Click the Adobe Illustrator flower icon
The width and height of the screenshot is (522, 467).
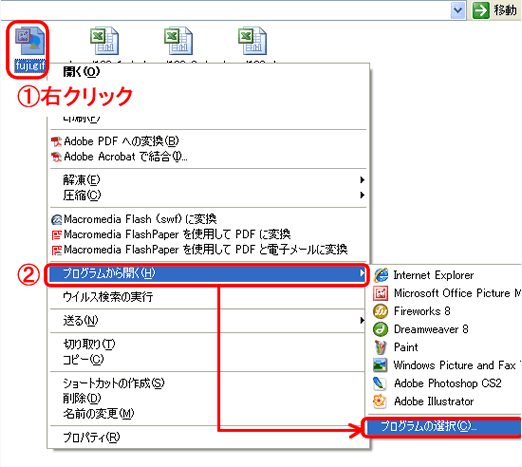pos(381,401)
